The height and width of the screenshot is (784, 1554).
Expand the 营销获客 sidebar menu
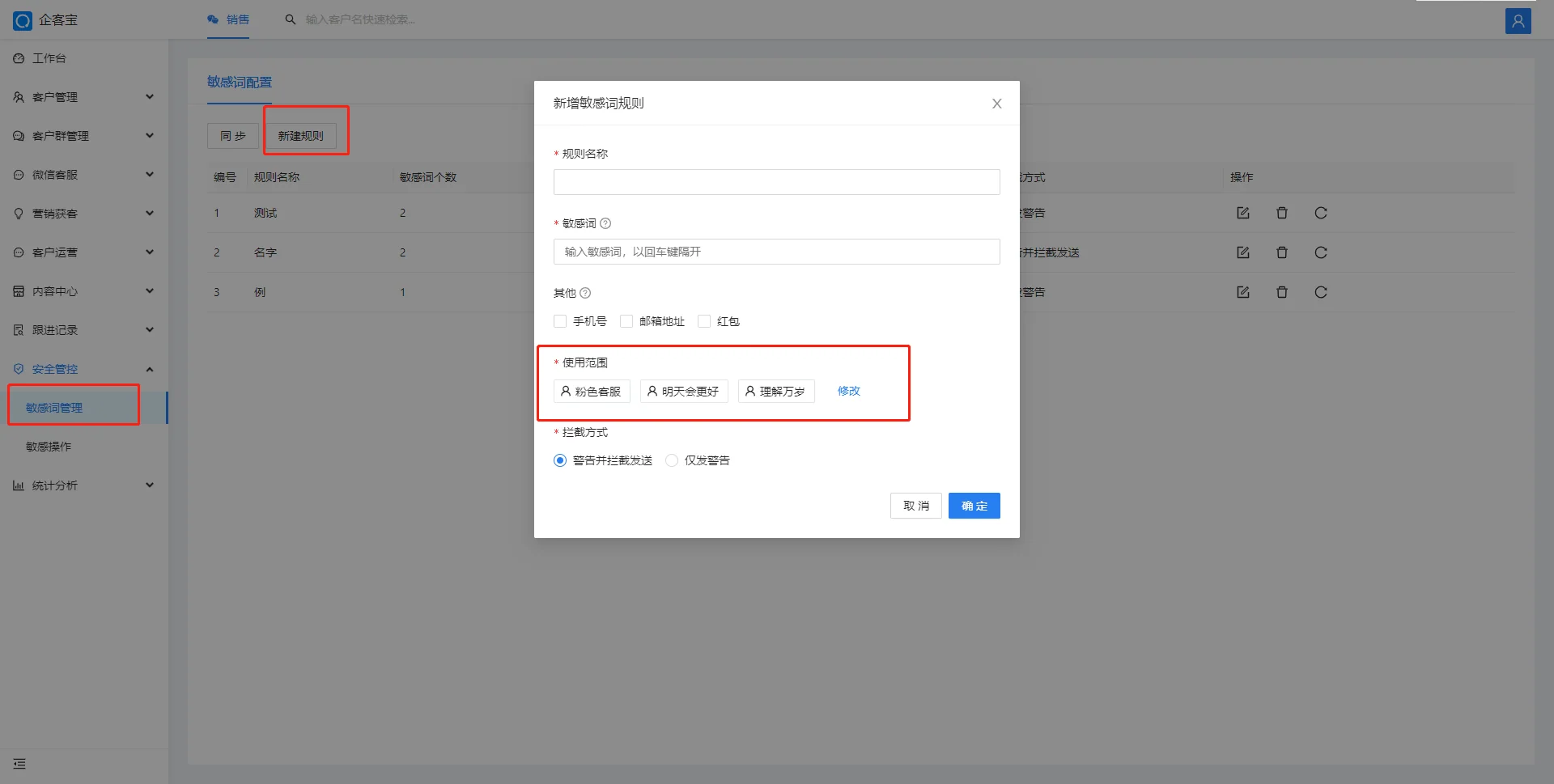[84, 214]
